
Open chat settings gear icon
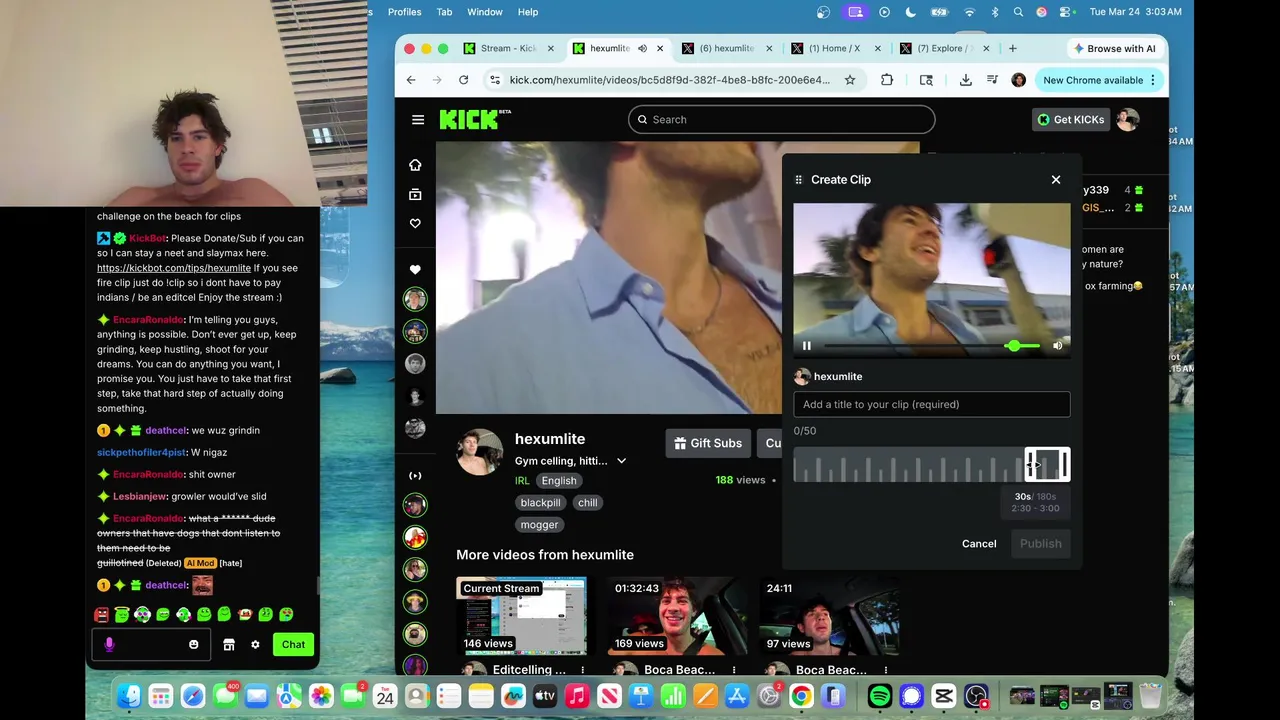(x=255, y=645)
